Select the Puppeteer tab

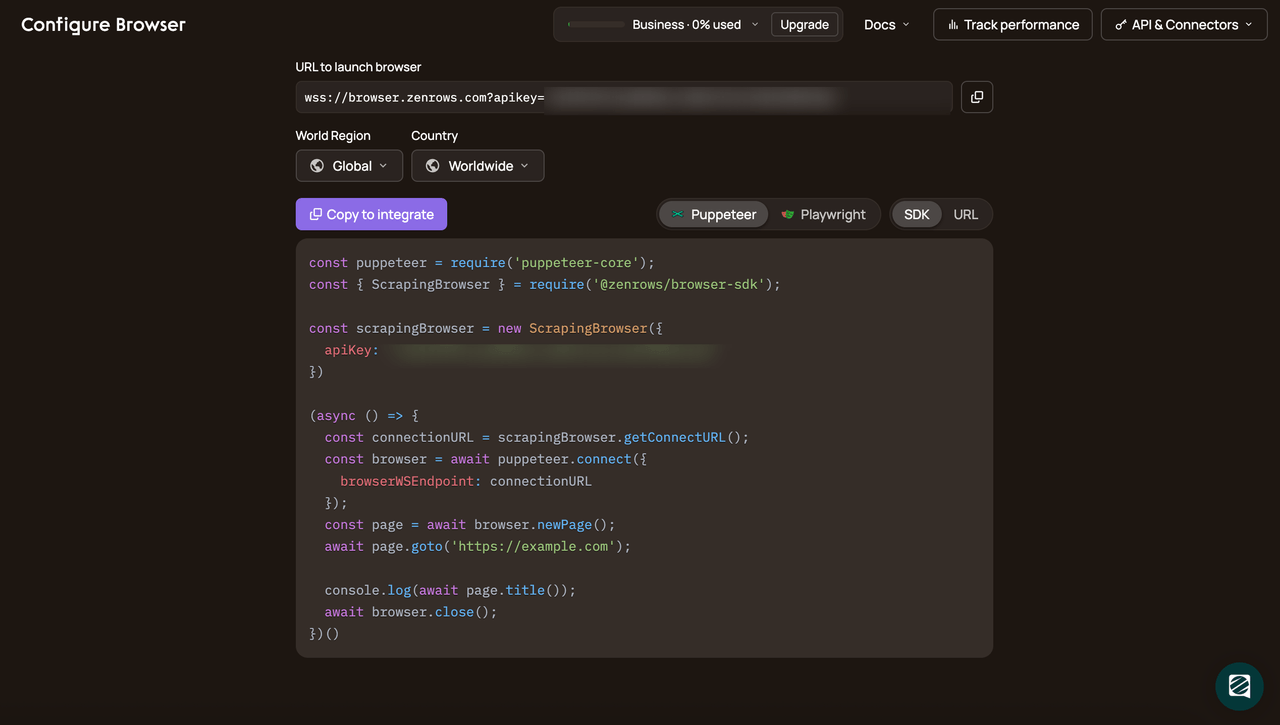(x=714, y=214)
